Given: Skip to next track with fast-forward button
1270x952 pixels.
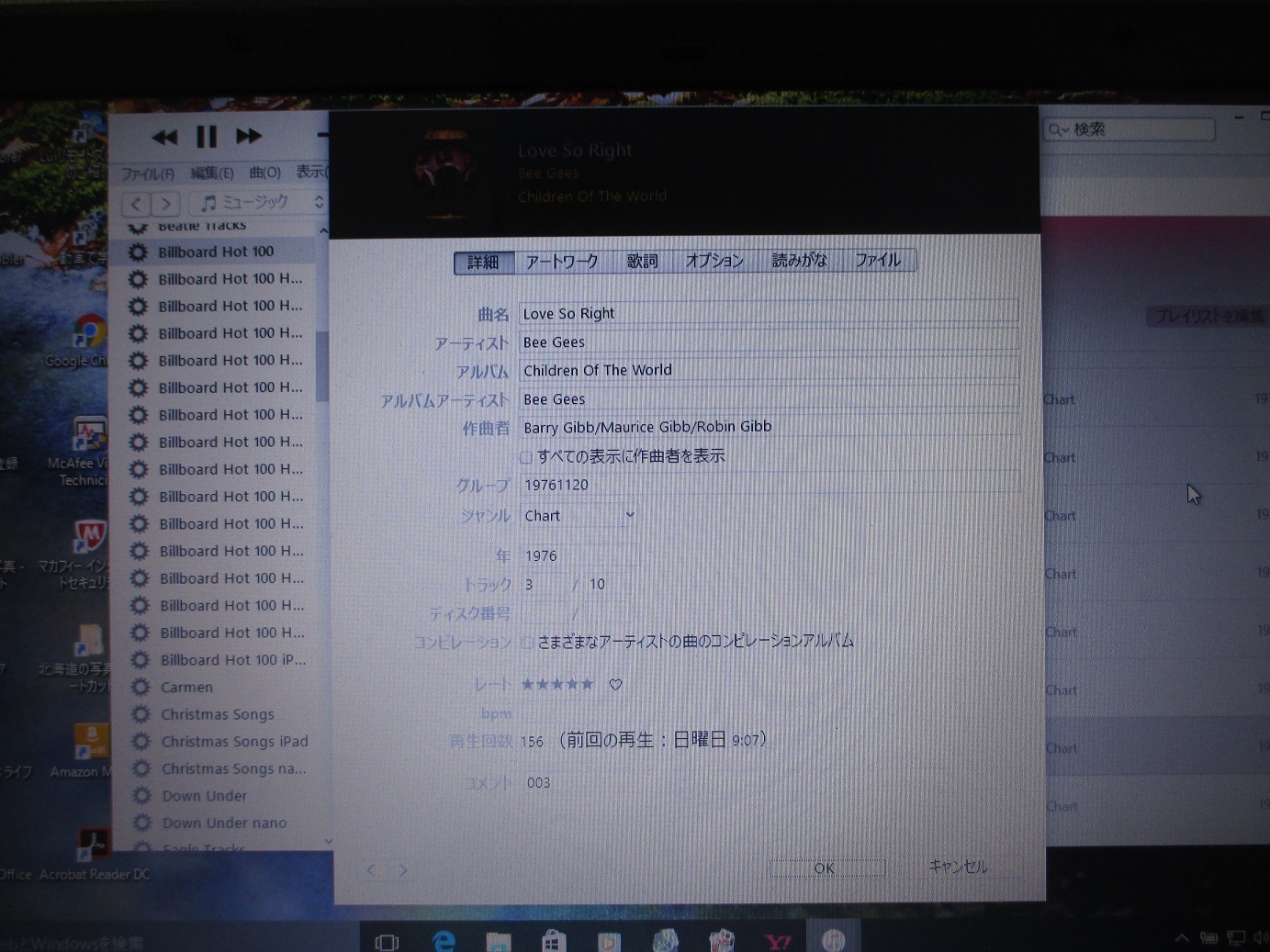Looking at the screenshot, I should 249,137.
